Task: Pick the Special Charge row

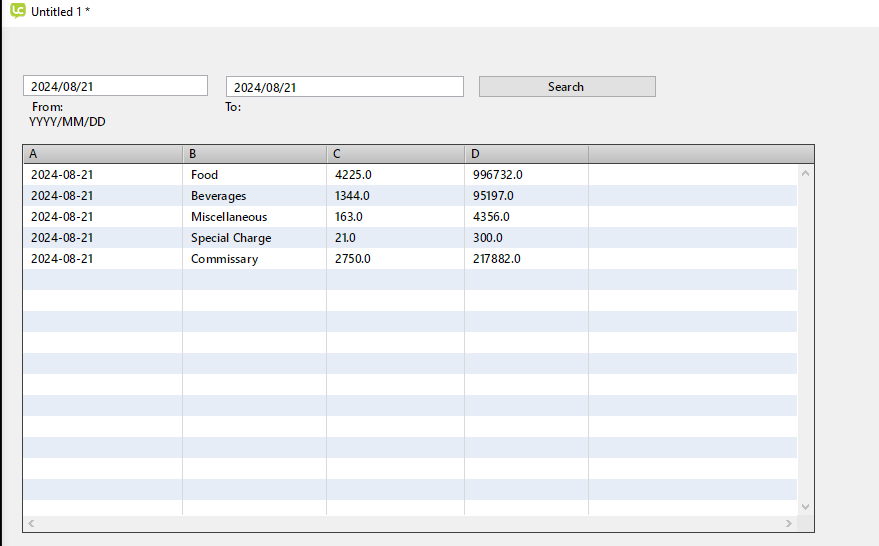Action: tap(231, 238)
